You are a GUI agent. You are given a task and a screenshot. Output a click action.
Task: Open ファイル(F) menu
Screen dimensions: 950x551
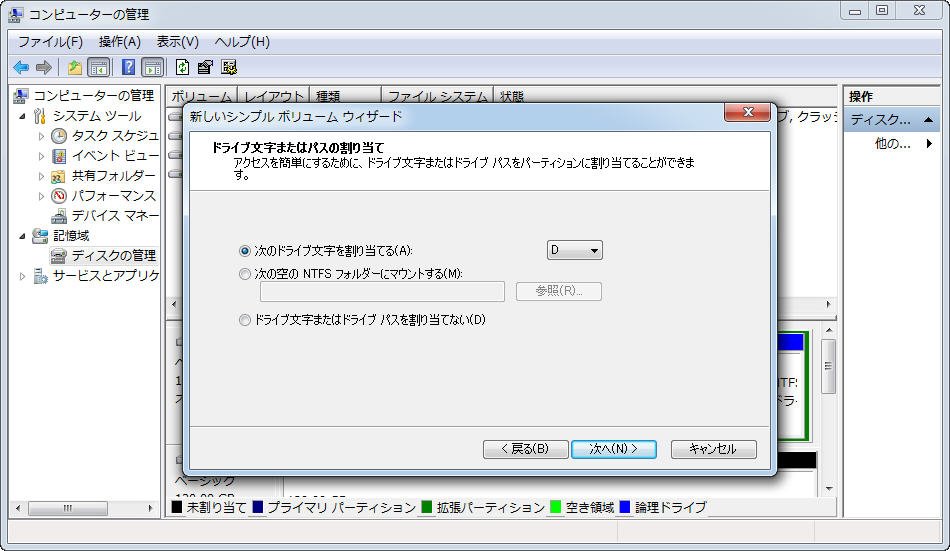(50, 42)
